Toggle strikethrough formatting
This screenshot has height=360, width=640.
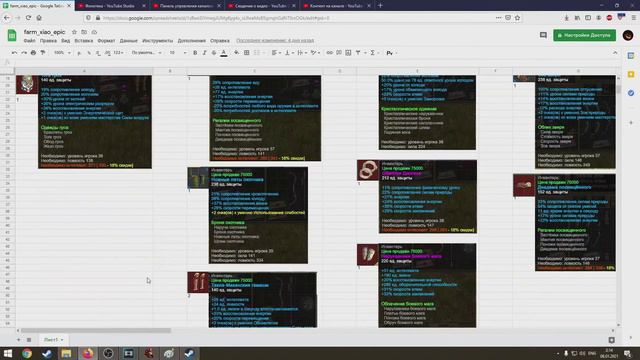[214, 53]
